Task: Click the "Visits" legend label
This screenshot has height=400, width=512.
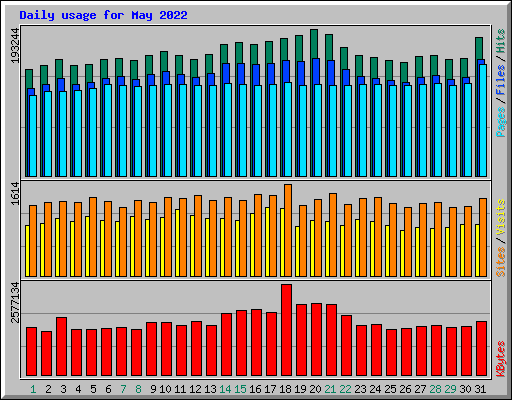Action: coord(501,218)
